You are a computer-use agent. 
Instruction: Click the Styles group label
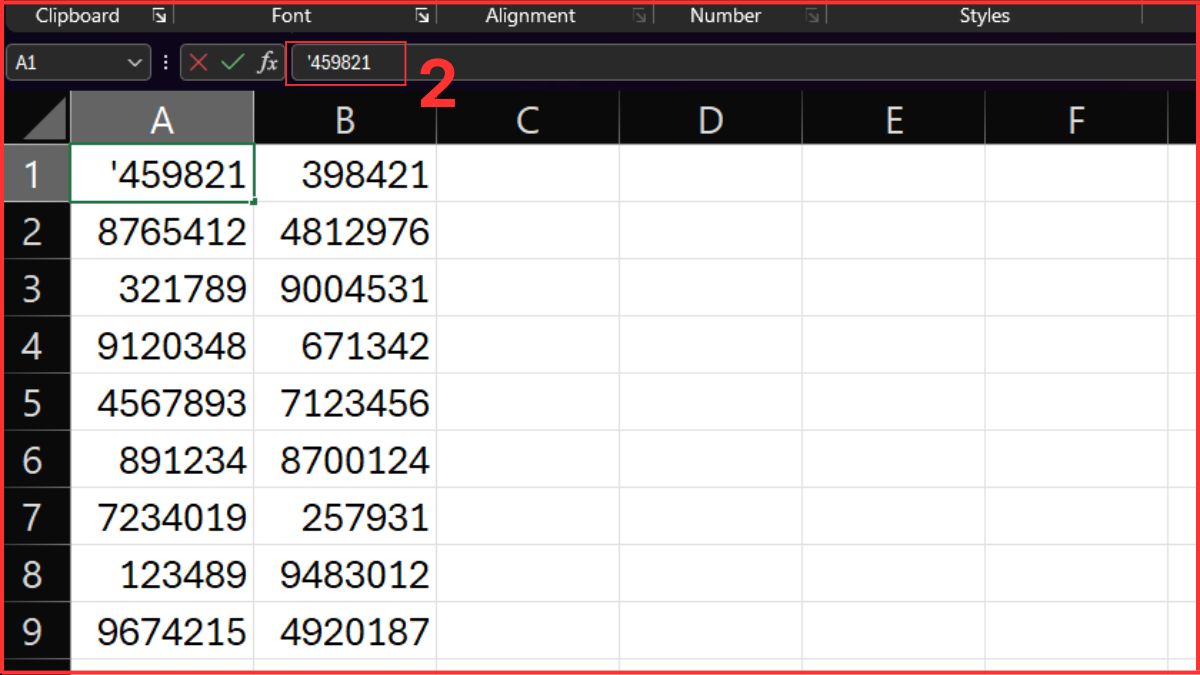click(x=985, y=16)
